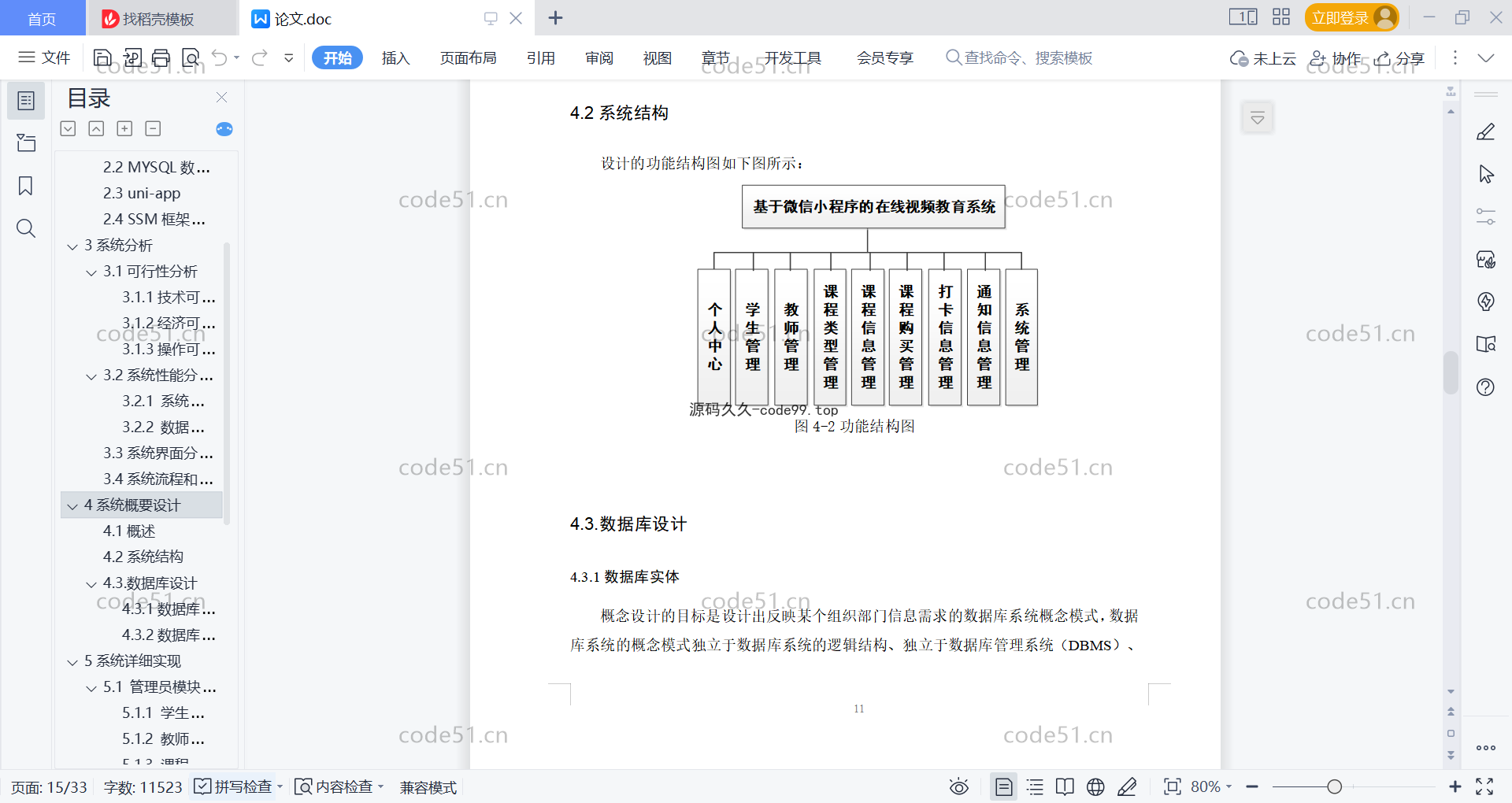Collapse the '3.1 可行性分析' outline node
This screenshot has height=803, width=1512.
click(x=91, y=272)
